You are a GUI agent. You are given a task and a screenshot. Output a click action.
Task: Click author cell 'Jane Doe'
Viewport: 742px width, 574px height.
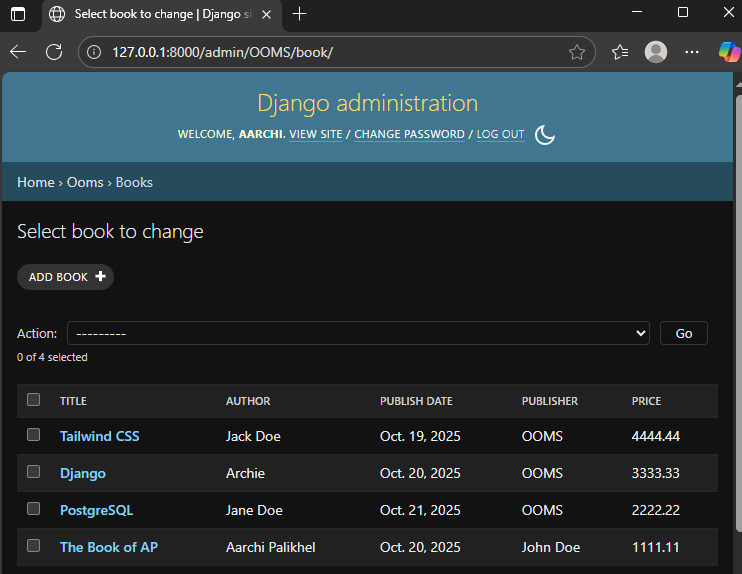tap(254, 510)
